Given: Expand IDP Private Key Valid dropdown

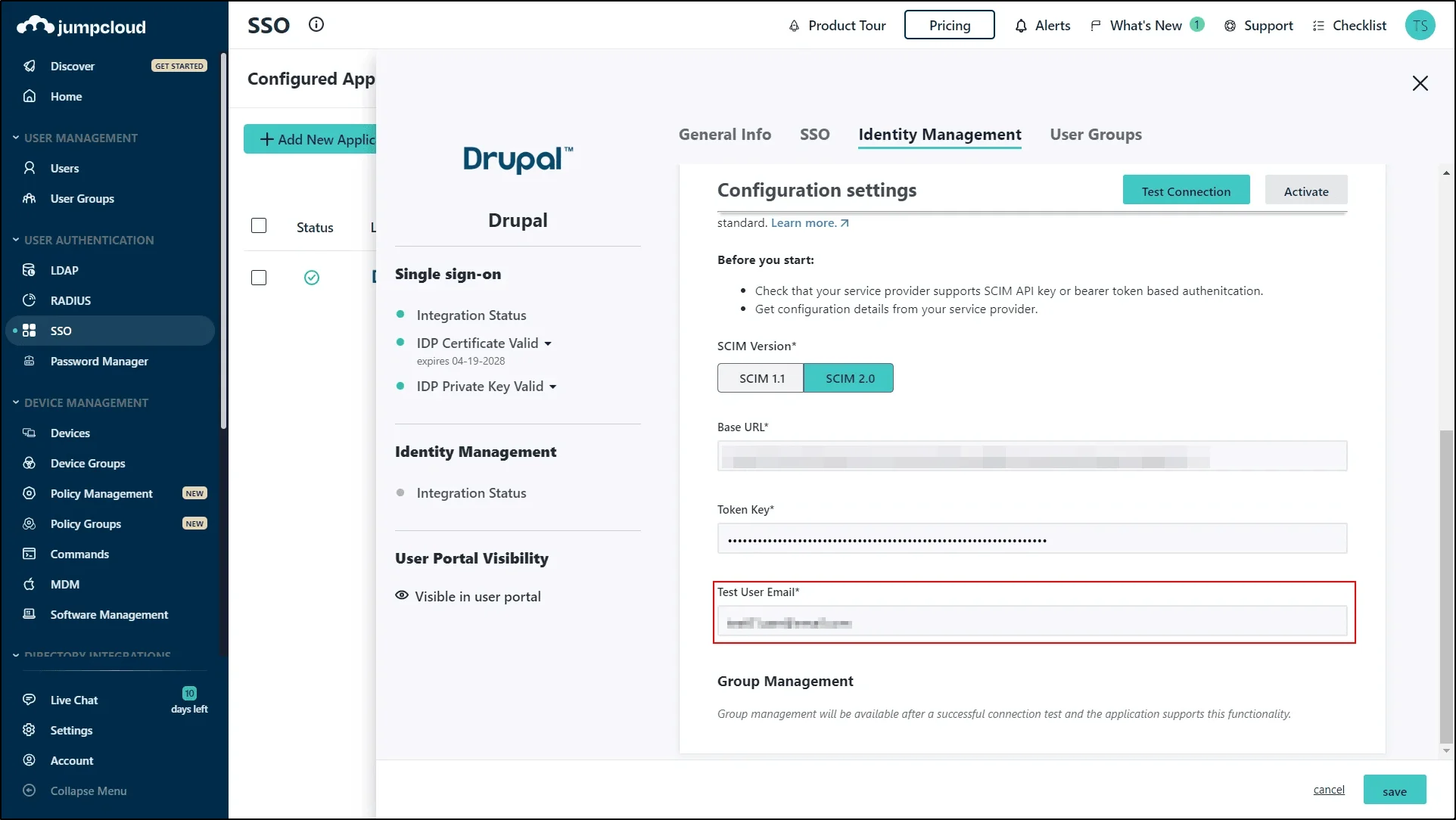Looking at the screenshot, I should coord(553,387).
